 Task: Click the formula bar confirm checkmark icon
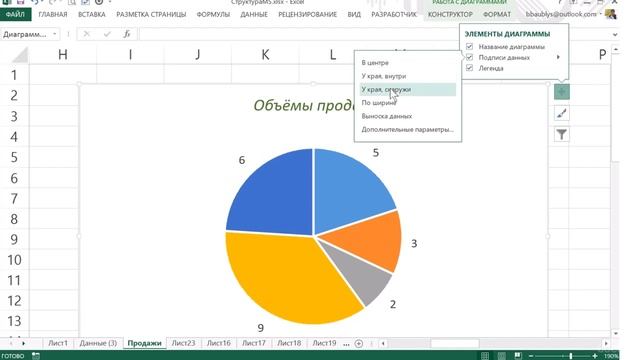[107, 34]
